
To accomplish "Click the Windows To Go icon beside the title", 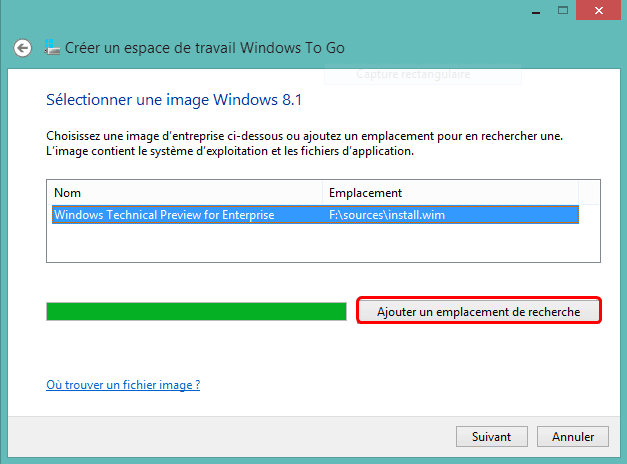I will [50, 48].
